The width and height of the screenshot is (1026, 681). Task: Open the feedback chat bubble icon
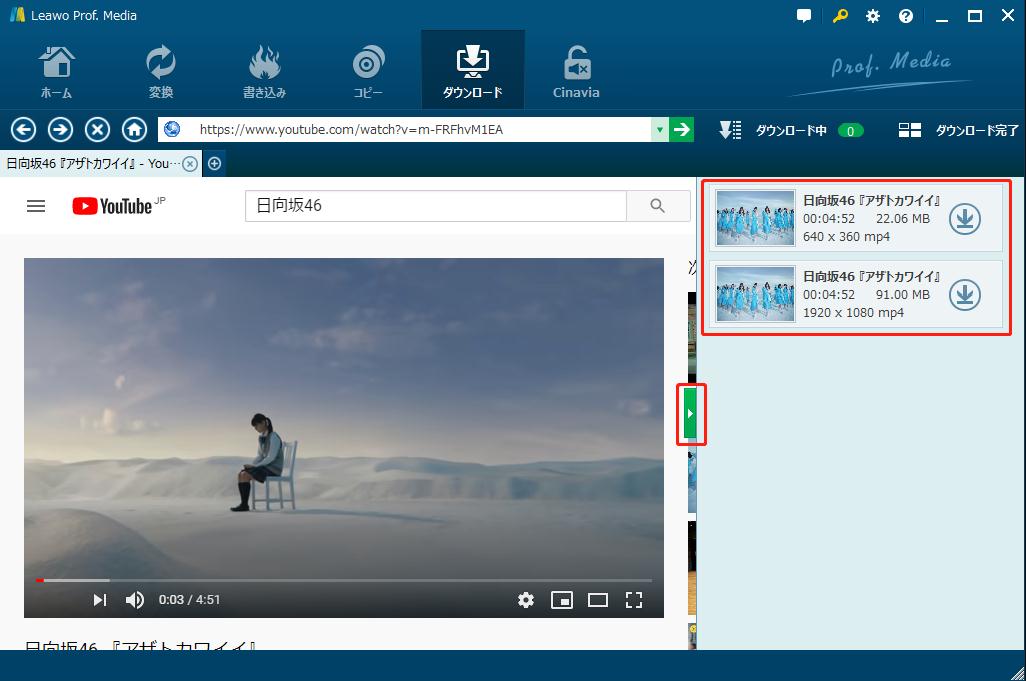pos(804,16)
